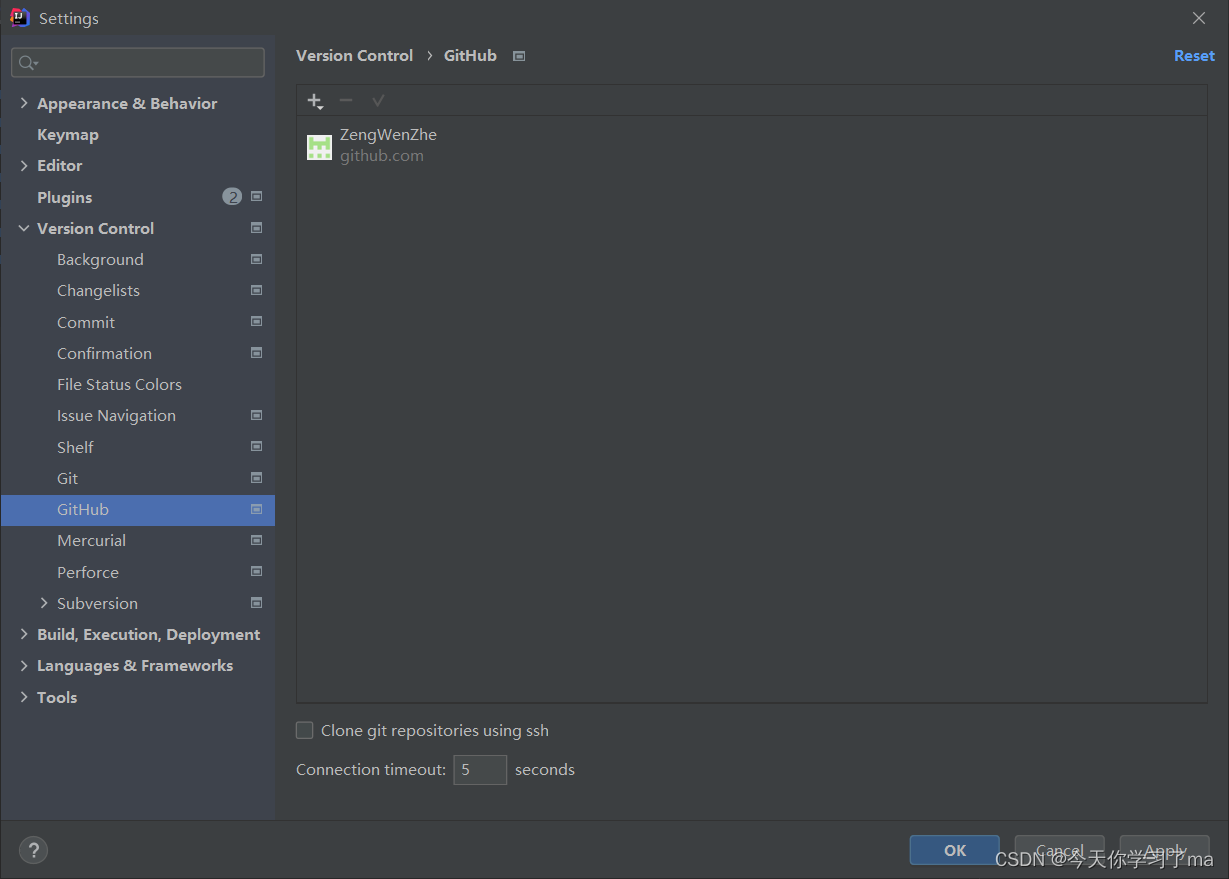This screenshot has width=1229, height=879.
Task: Open the Plugins settings page
Action: (x=64, y=197)
